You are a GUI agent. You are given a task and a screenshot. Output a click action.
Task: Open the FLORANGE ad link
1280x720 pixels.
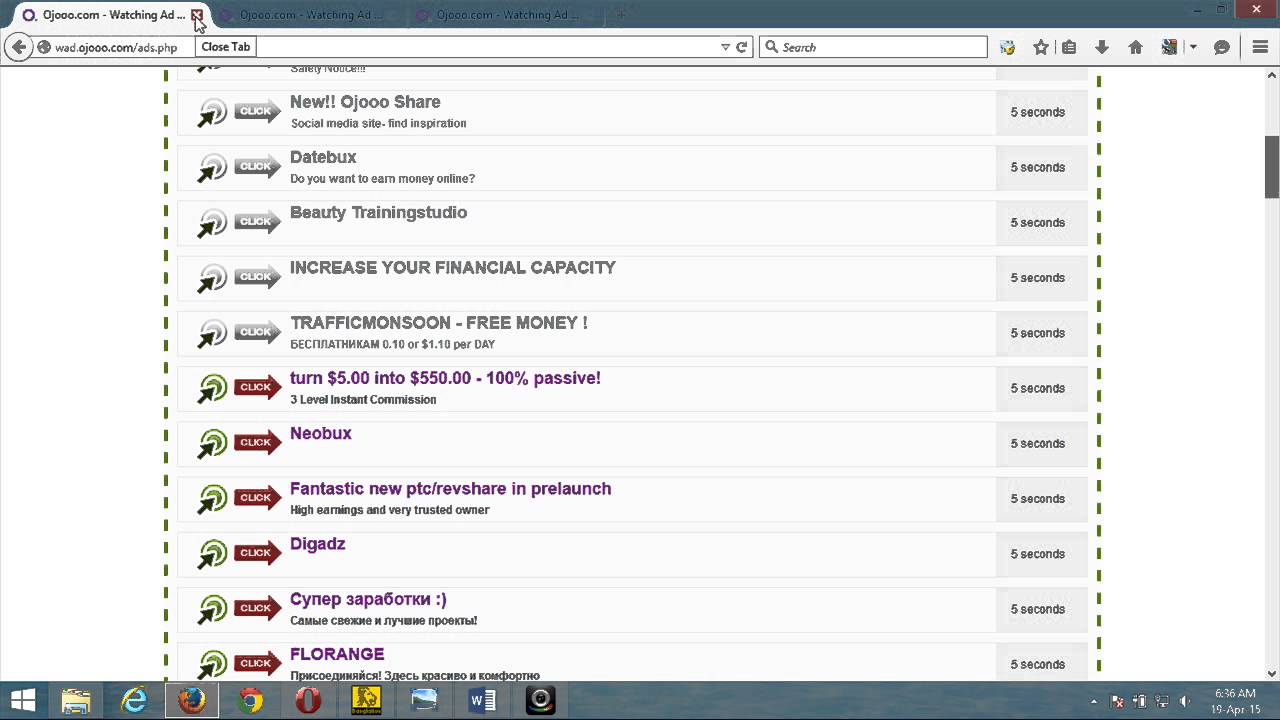(x=337, y=654)
